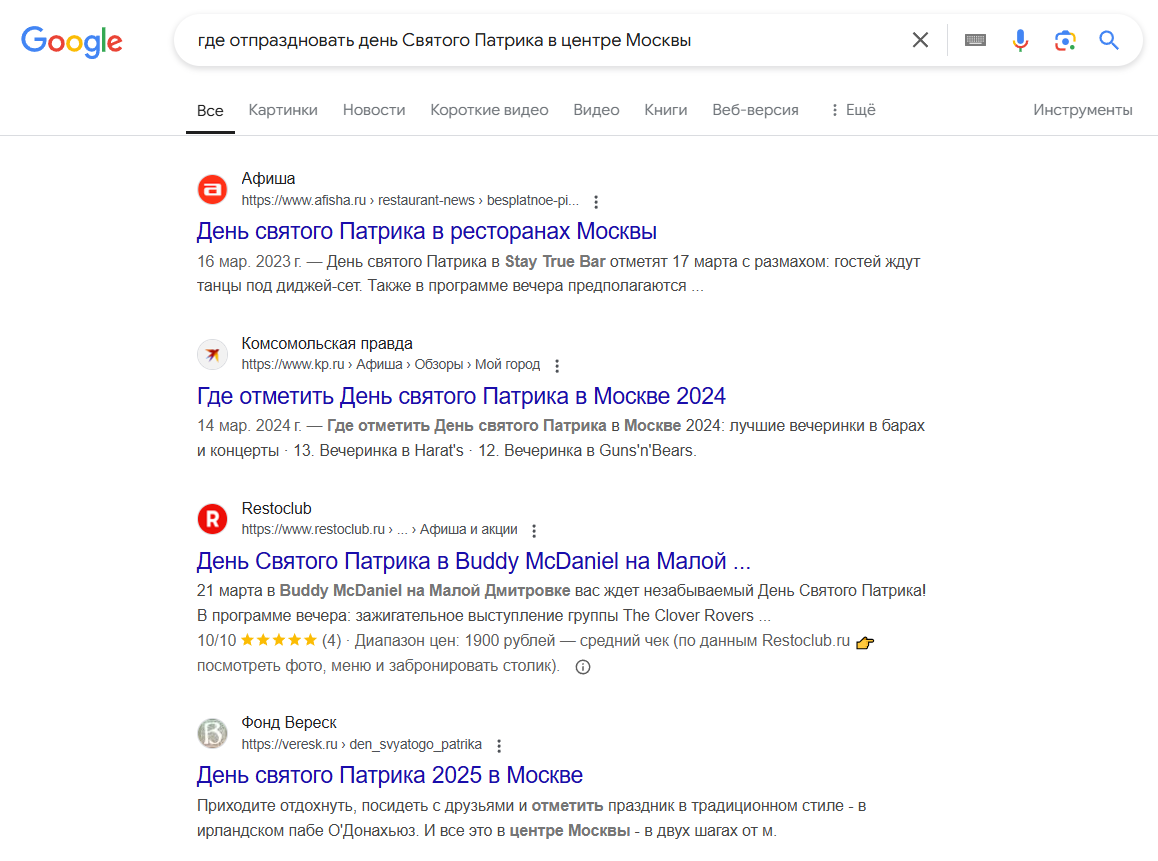Click inside the search input field
This screenshot has height=861, width=1158.
(x=550, y=40)
